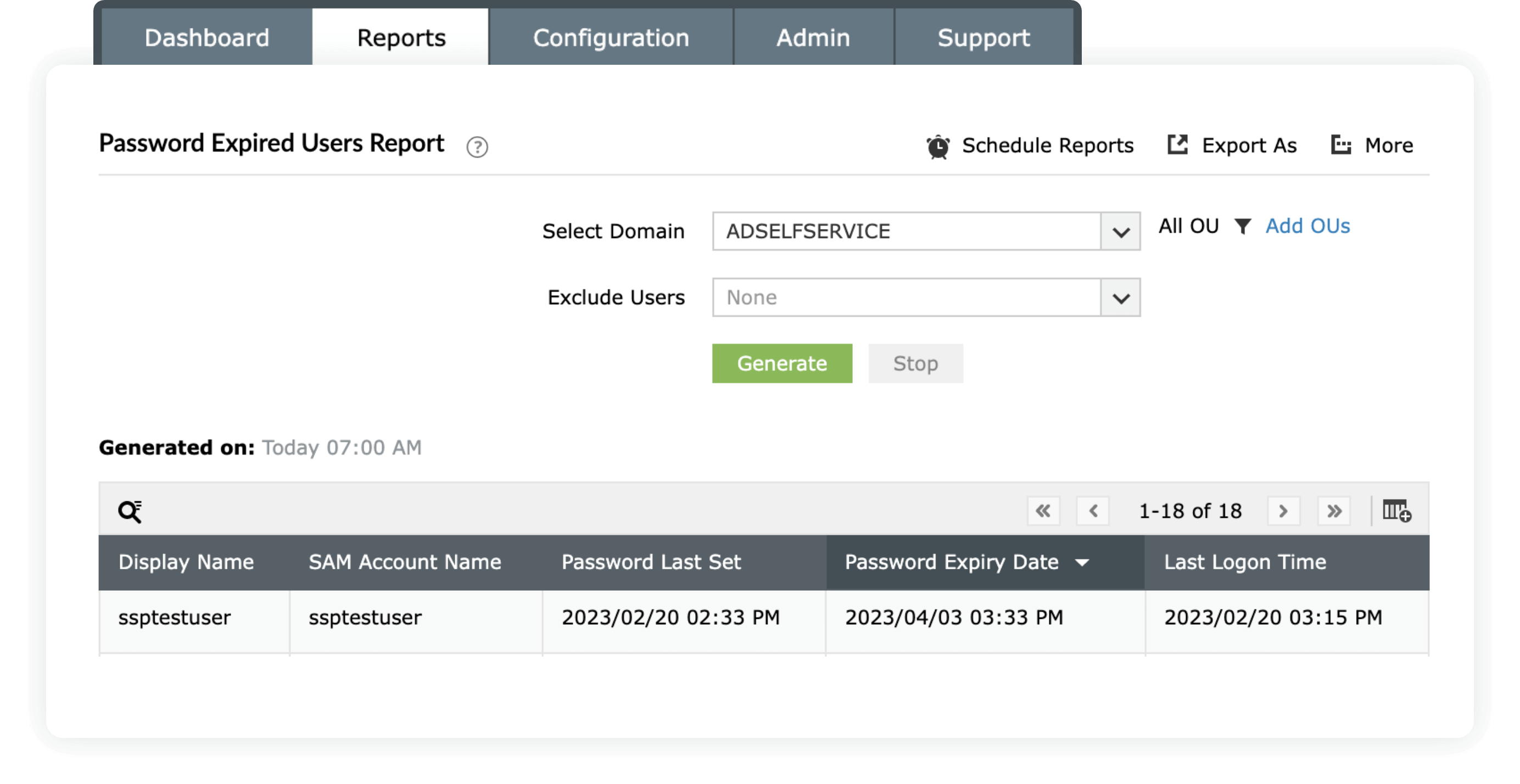Go to the first page of results
This screenshot has height=784, width=1520.
click(1043, 511)
